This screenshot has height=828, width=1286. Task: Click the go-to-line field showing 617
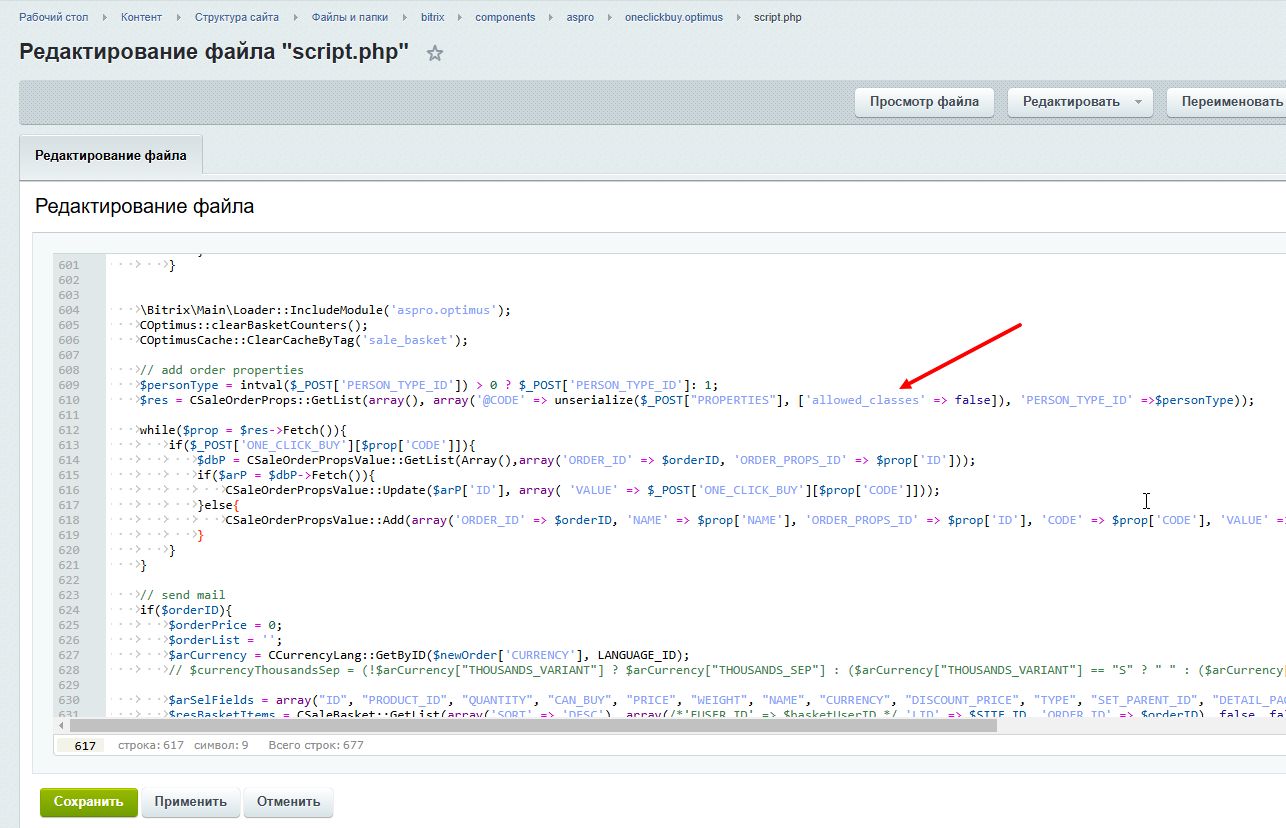coord(85,746)
